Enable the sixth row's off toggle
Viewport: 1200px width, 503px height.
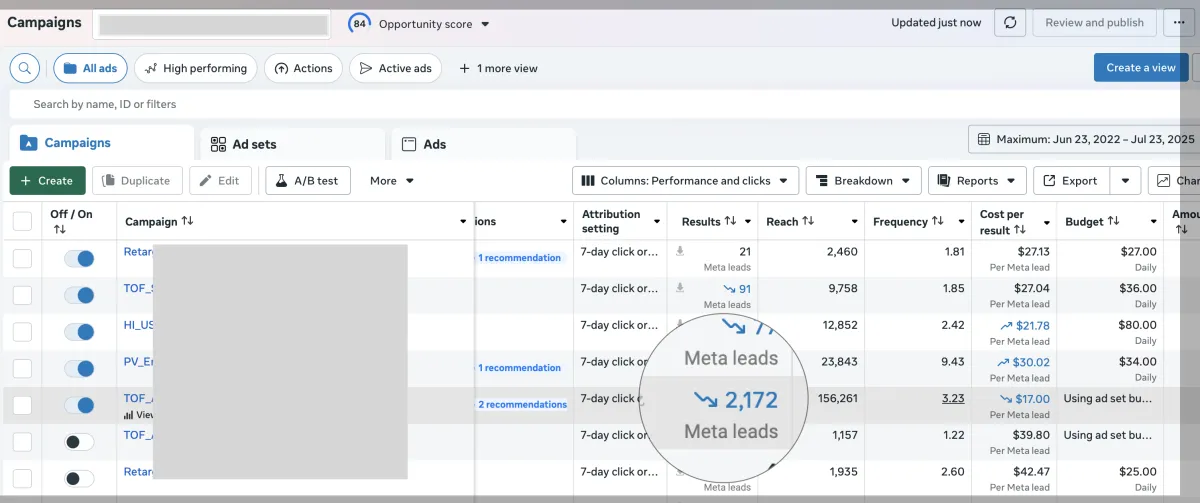coord(79,442)
